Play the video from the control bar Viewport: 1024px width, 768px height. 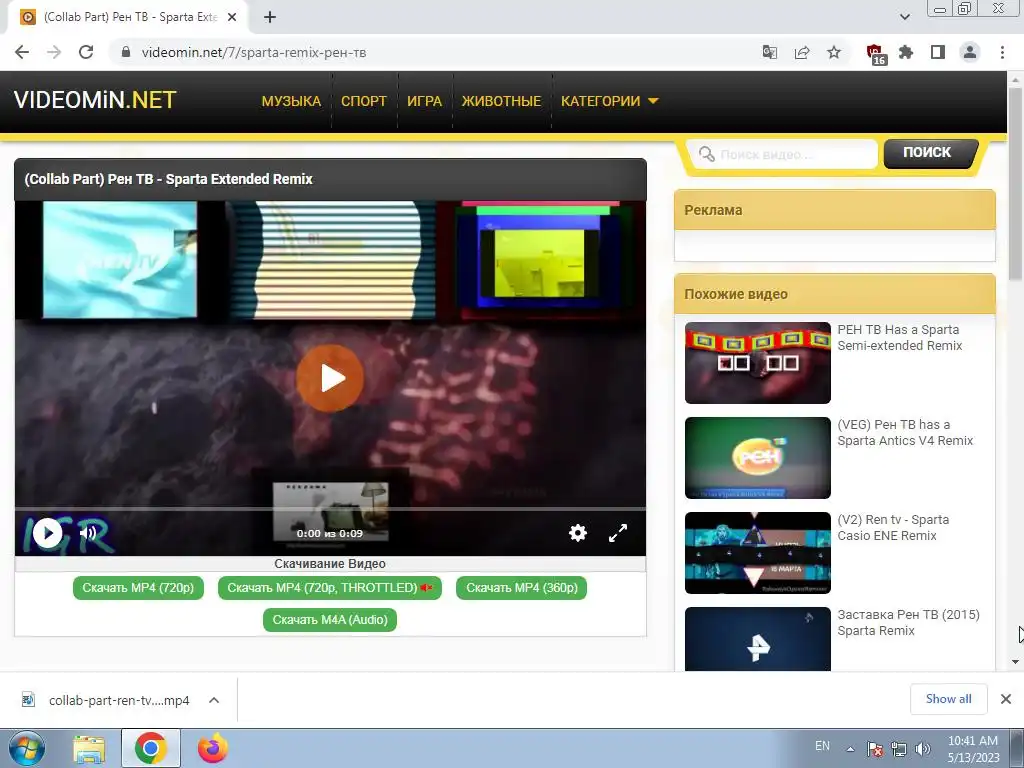[48, 533]
